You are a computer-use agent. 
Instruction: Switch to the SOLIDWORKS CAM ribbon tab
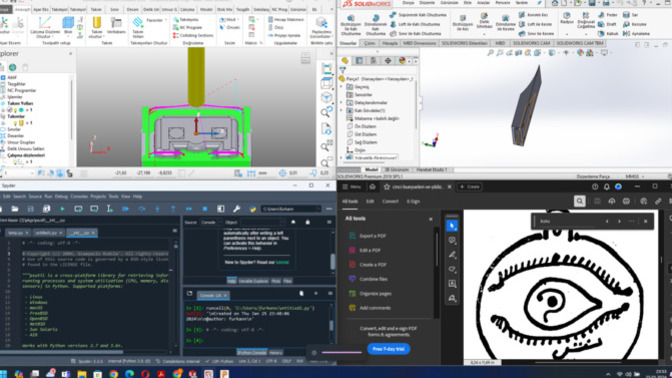531,43
